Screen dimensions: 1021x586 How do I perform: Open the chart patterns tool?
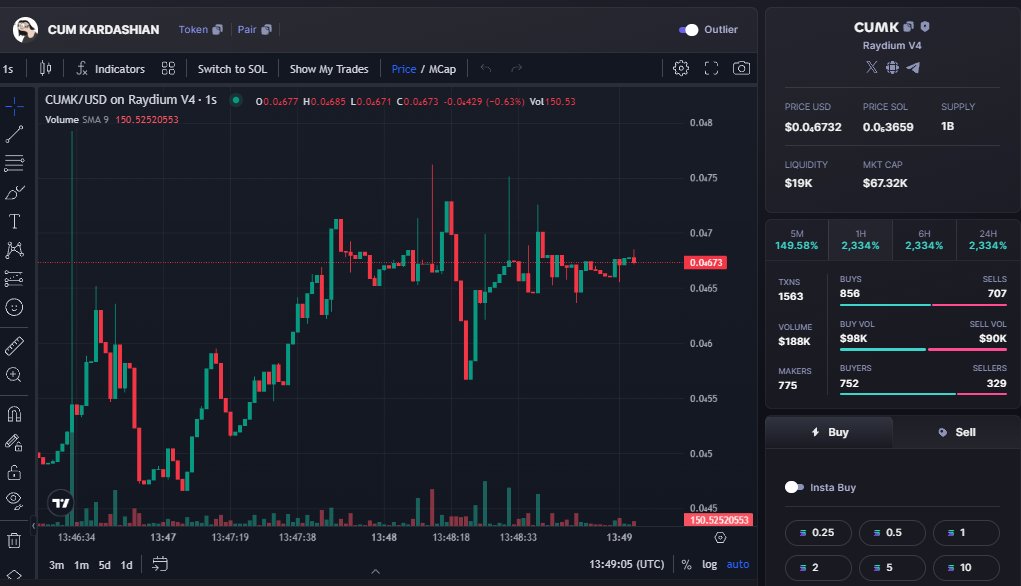[14, 250]
